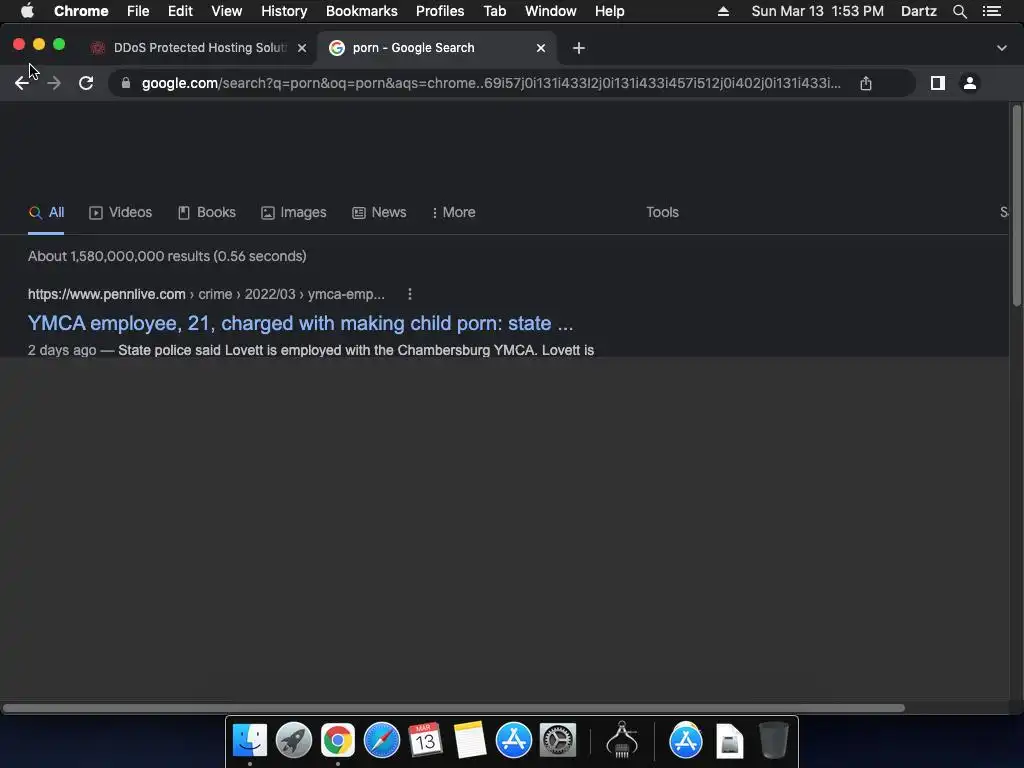Open the Profiles menu

point(440,11)
